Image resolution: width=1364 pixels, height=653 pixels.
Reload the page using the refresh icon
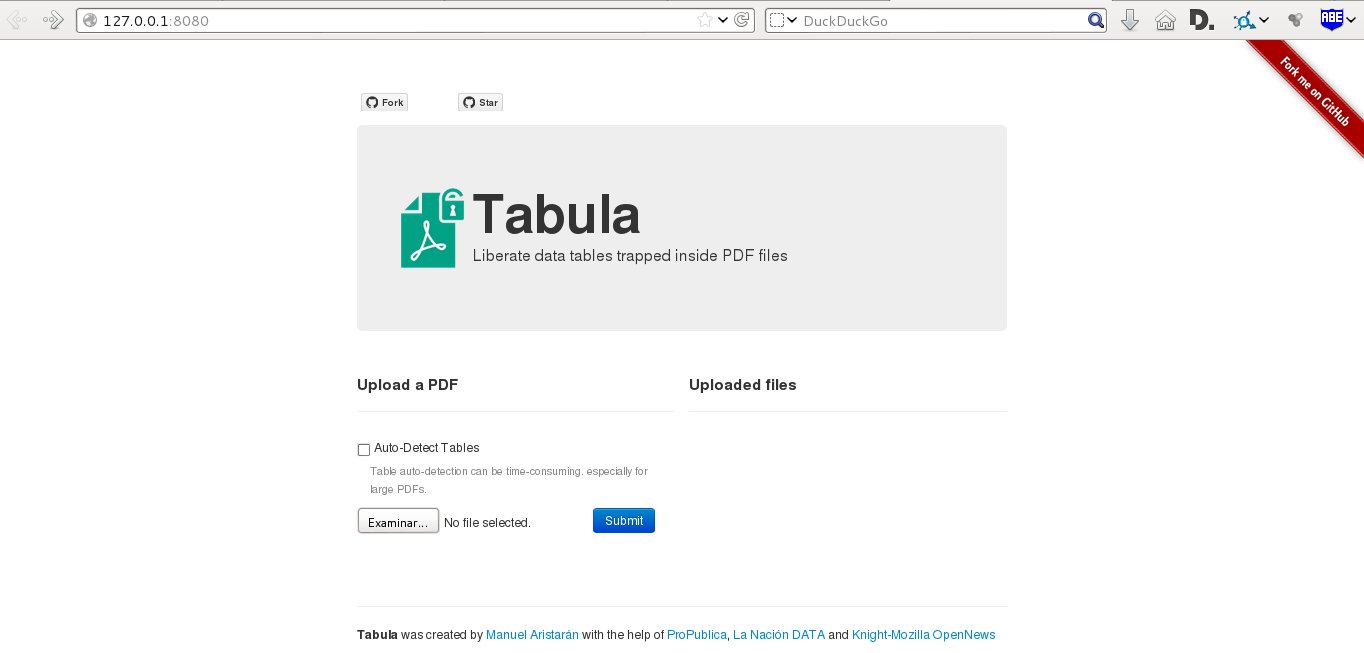[x=742, y=20]
